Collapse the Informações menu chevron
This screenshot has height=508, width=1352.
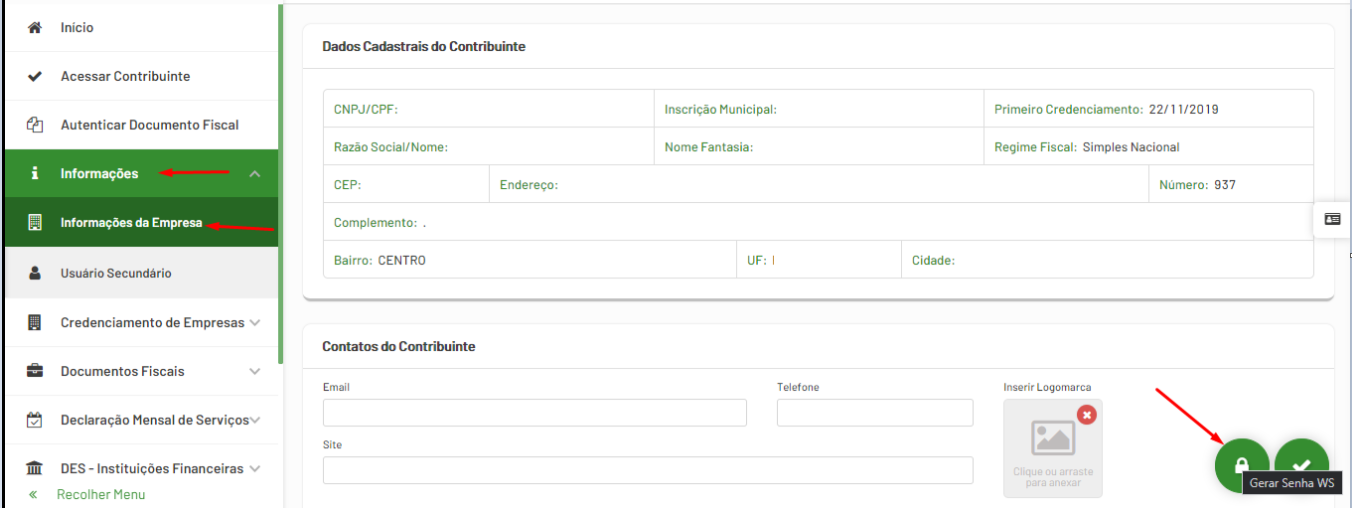(x=255, y=174)
